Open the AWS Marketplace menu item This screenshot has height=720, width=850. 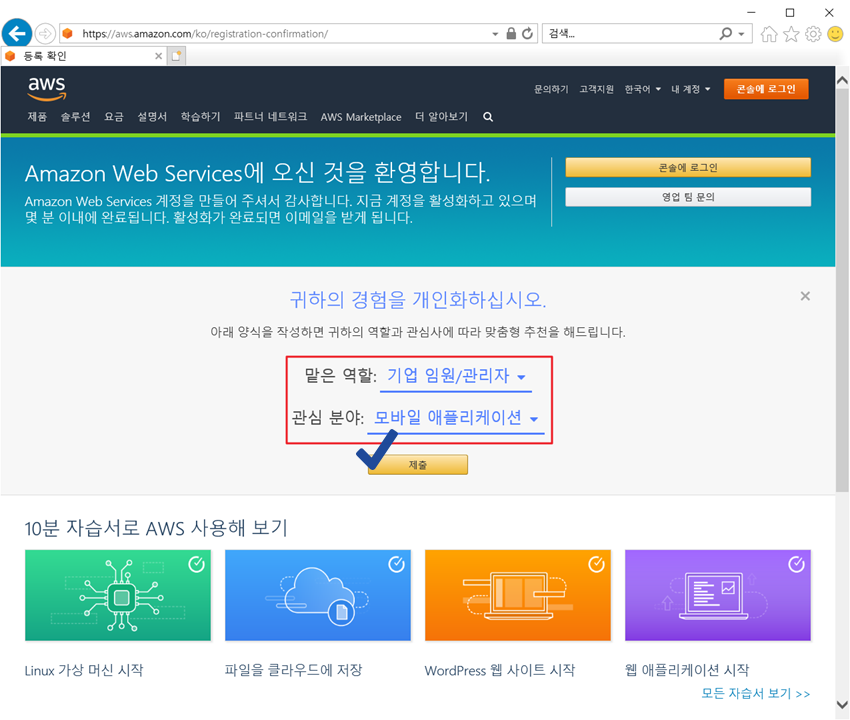point(361,117)
